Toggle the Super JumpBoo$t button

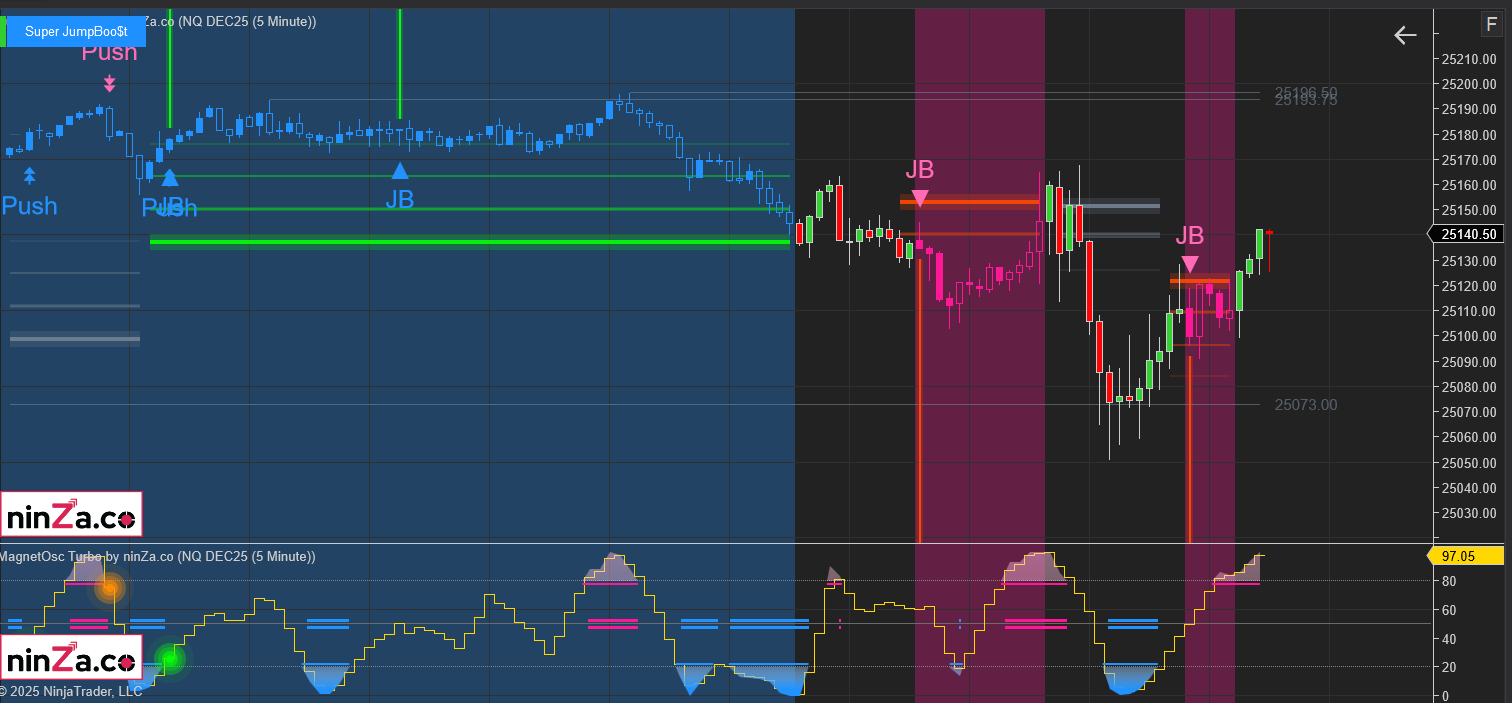76,32
